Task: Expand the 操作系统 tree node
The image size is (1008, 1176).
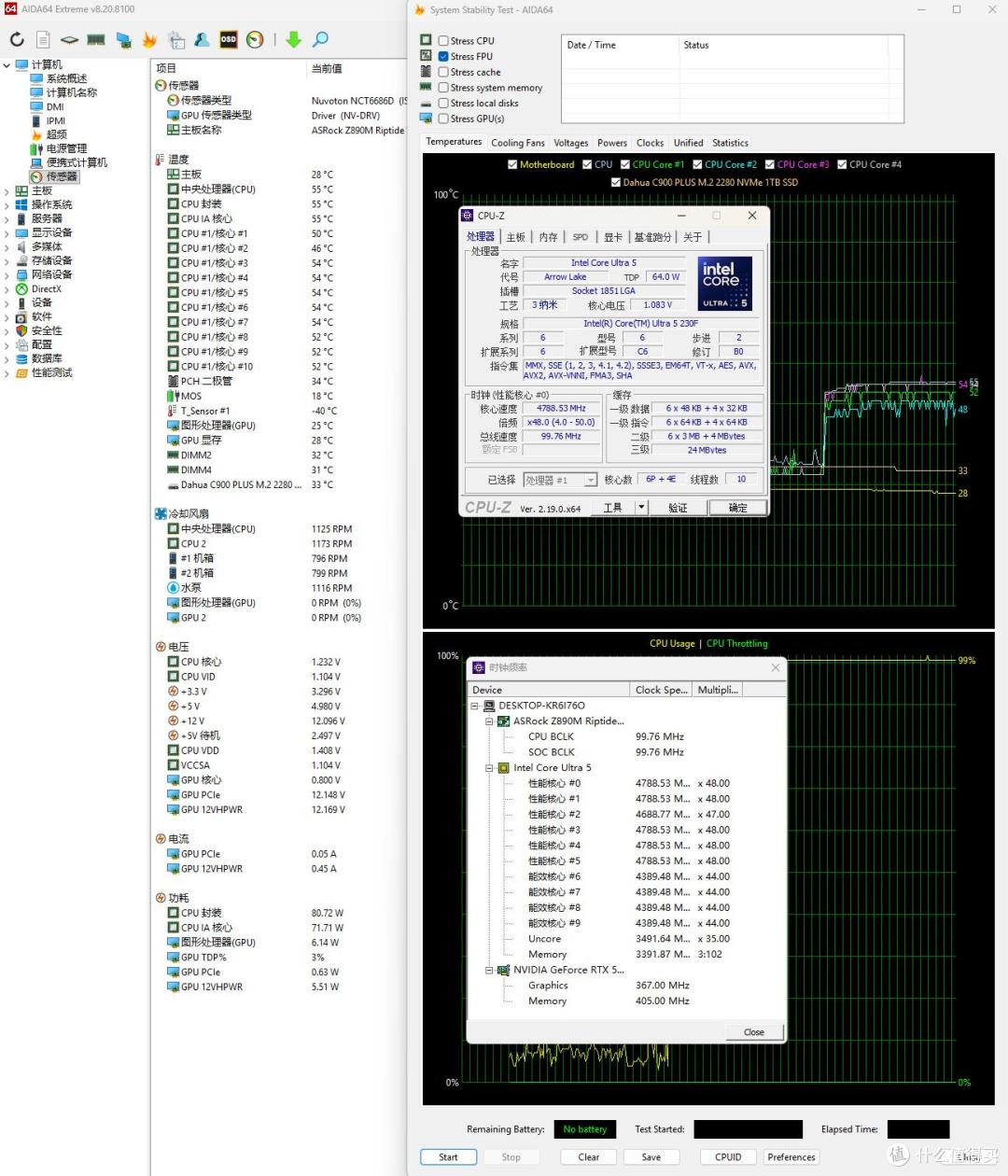Action: click(7, 204)
